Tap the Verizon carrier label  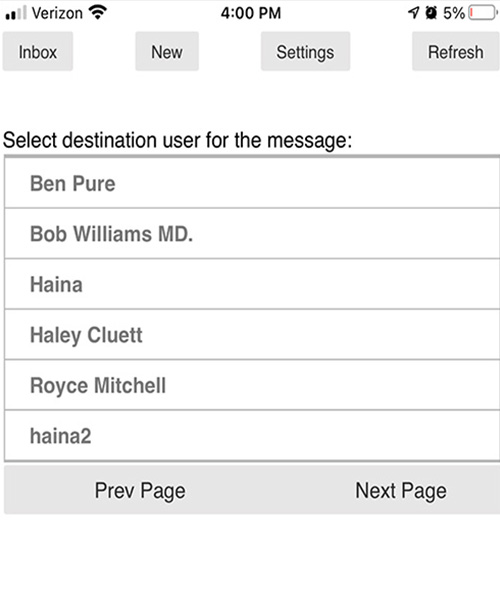coord(57,13)
